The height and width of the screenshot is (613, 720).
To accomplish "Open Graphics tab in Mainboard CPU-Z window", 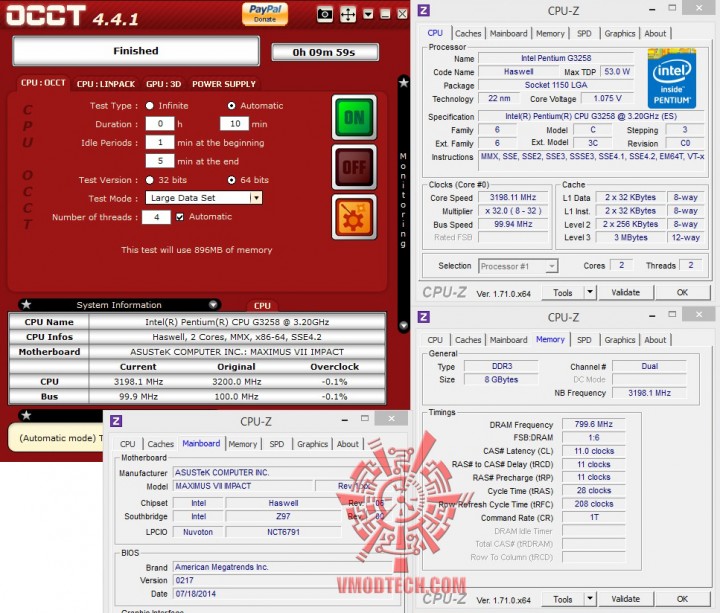I will pos(312,444).
